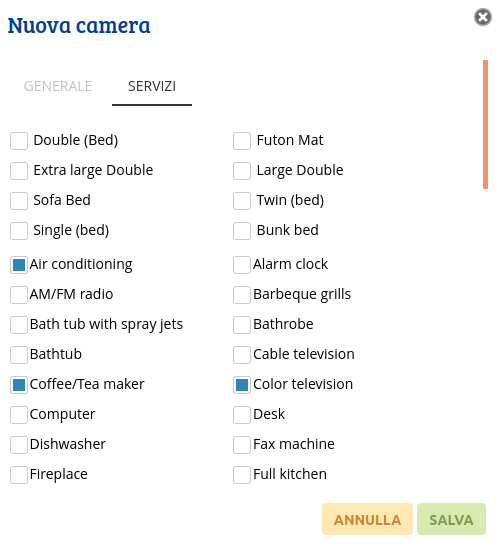This screenshot has height=547, width=497.
Task: Check the Futon Mat option
Action: click(242, 141)
